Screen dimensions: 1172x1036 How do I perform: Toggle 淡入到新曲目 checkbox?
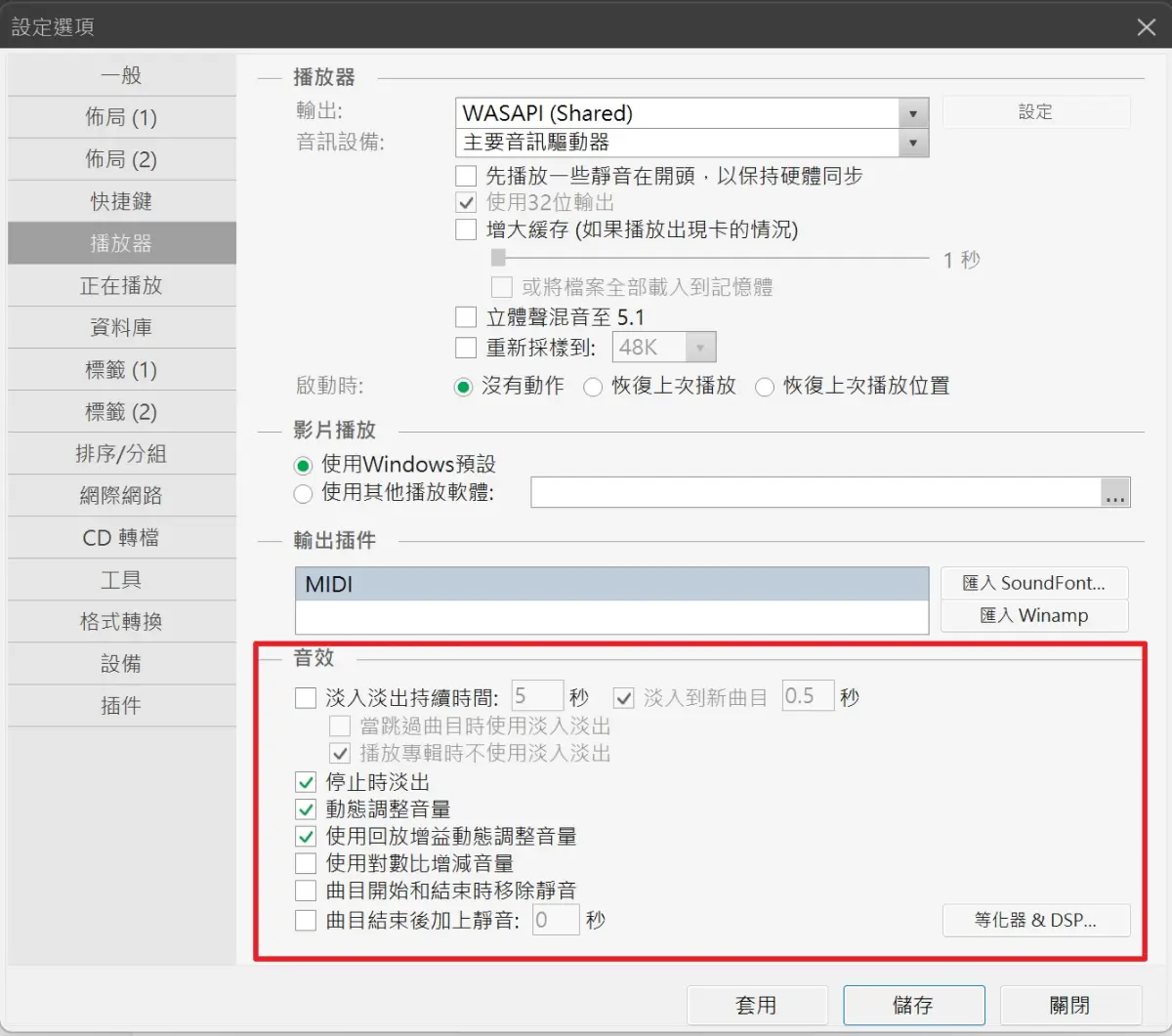[624, 697]
